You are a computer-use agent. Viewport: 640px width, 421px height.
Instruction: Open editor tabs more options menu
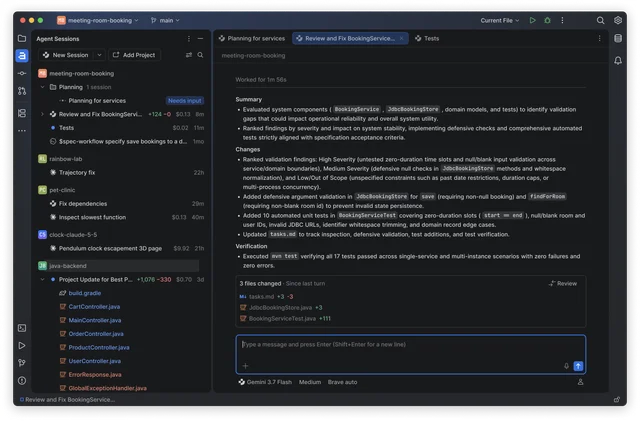pos(600,38)
